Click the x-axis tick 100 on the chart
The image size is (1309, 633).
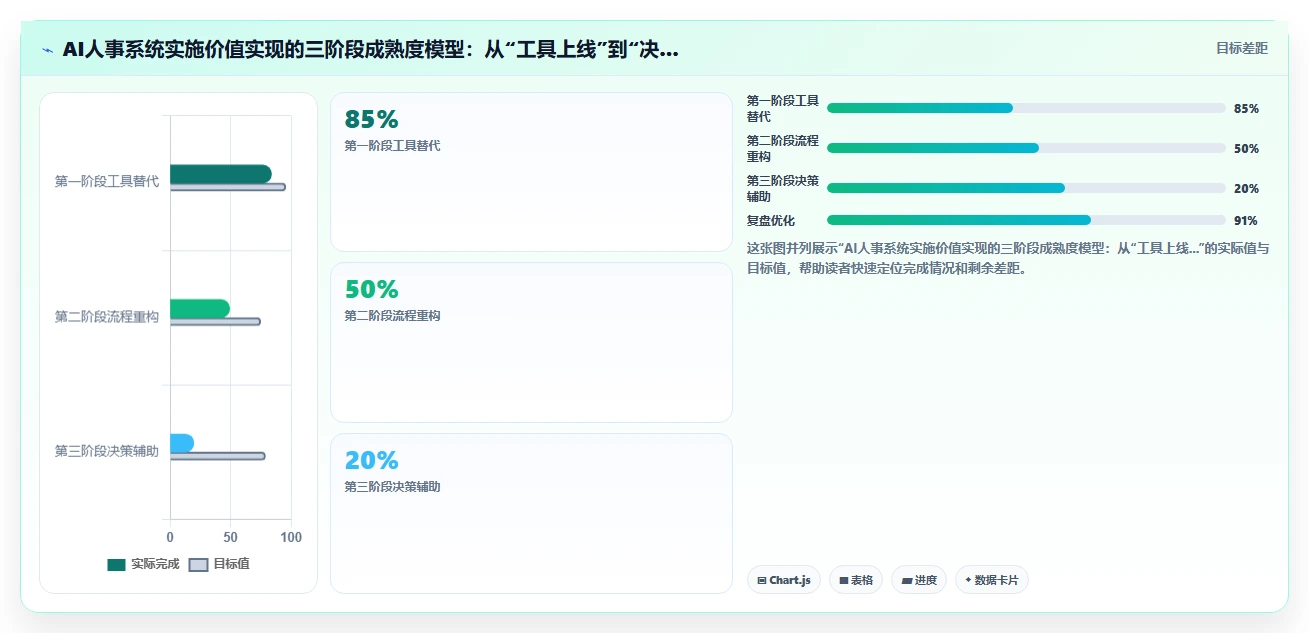[291, 538]
